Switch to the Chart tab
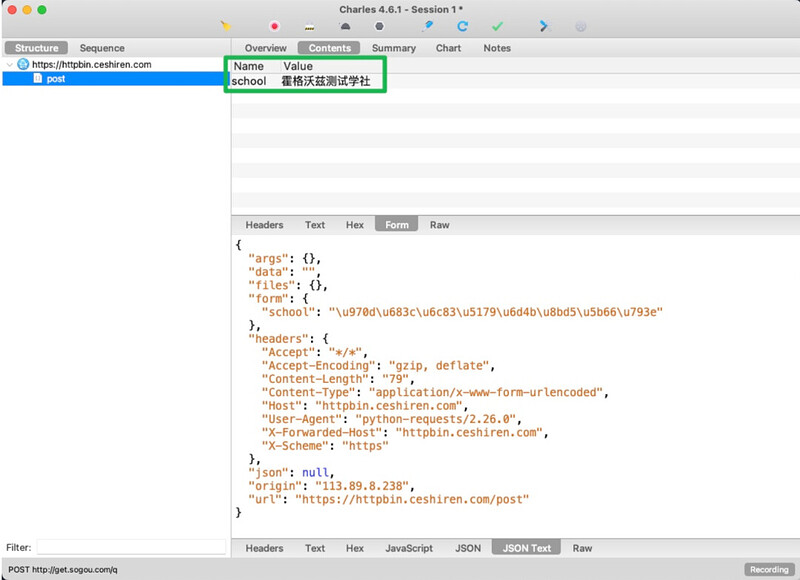800x580 pixels. [448, 48]
